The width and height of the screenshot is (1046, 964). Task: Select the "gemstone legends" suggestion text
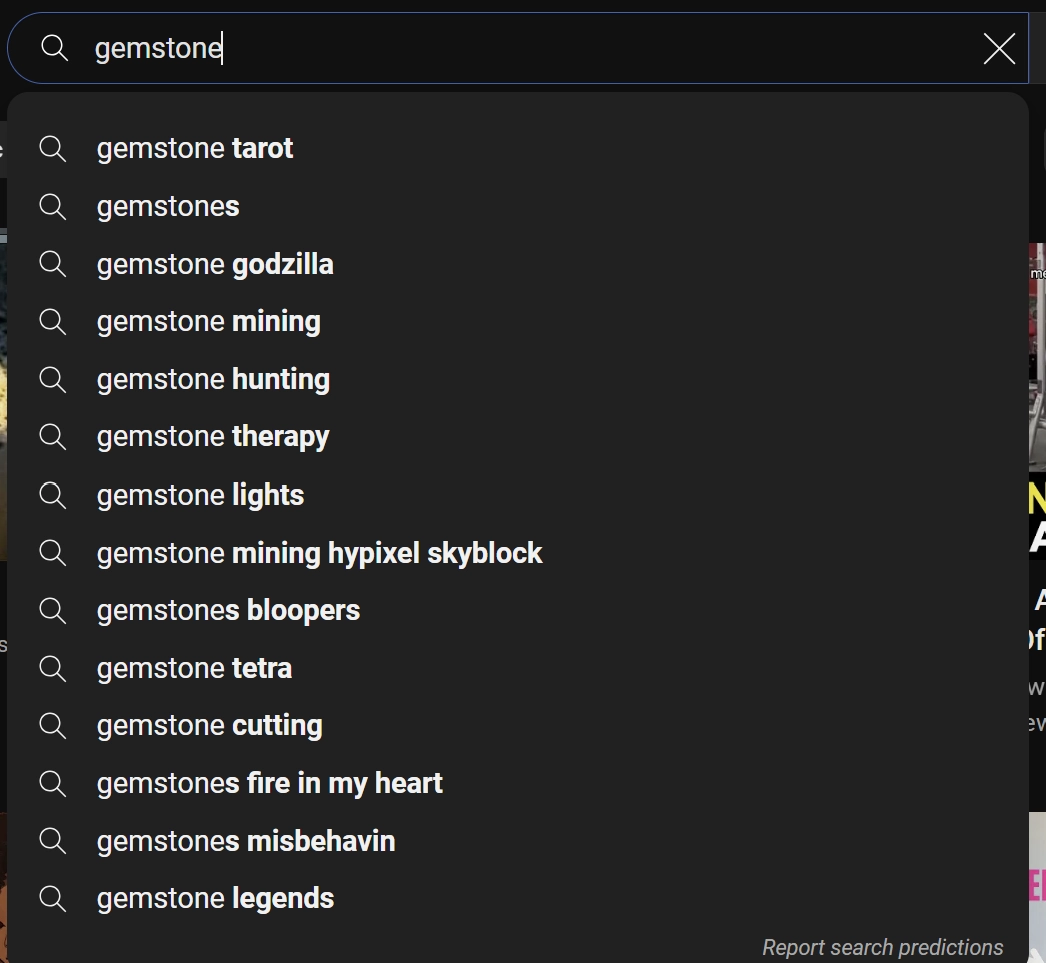pos(215,898)
